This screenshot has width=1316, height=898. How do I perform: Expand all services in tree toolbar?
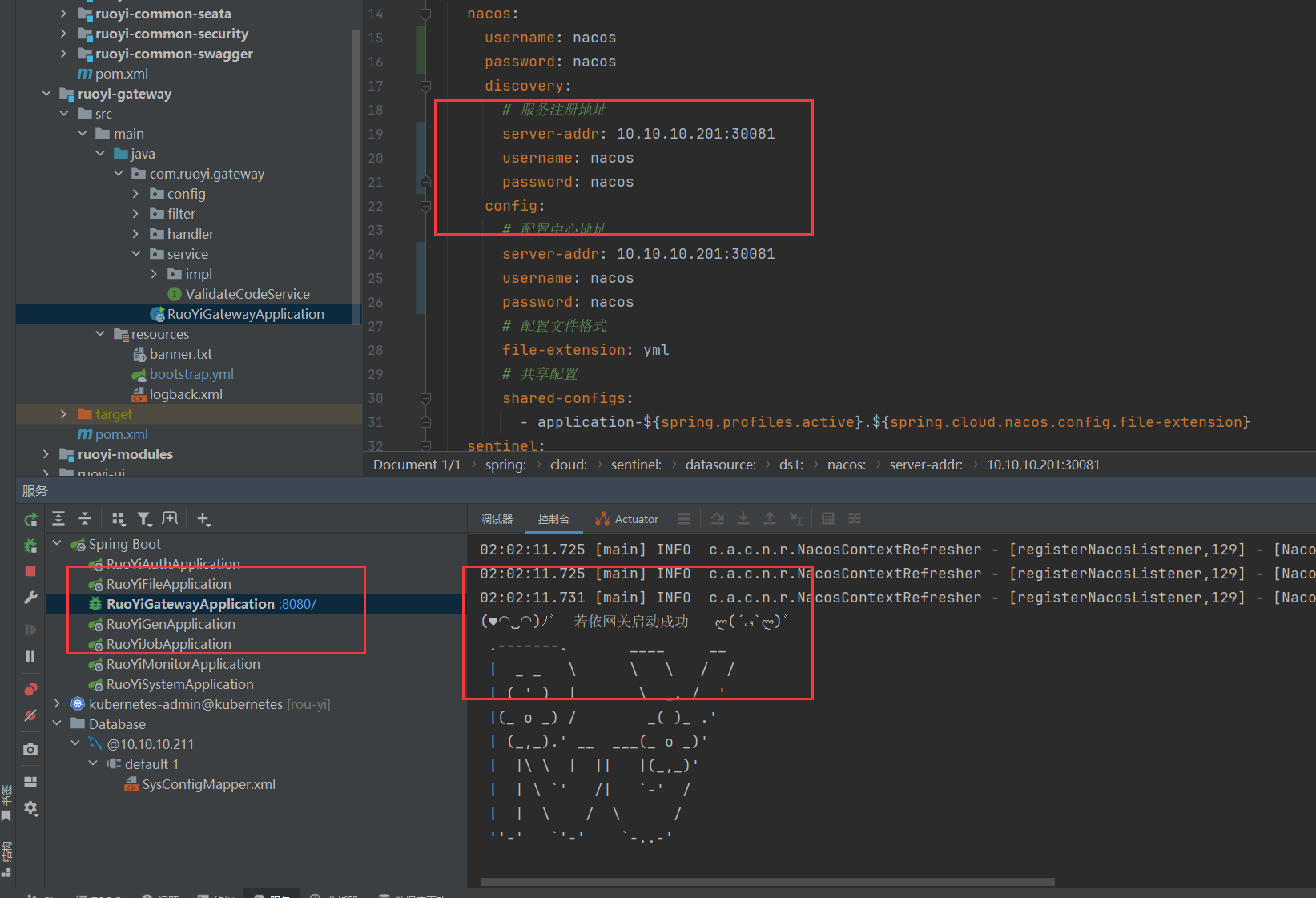coord(58,519)
